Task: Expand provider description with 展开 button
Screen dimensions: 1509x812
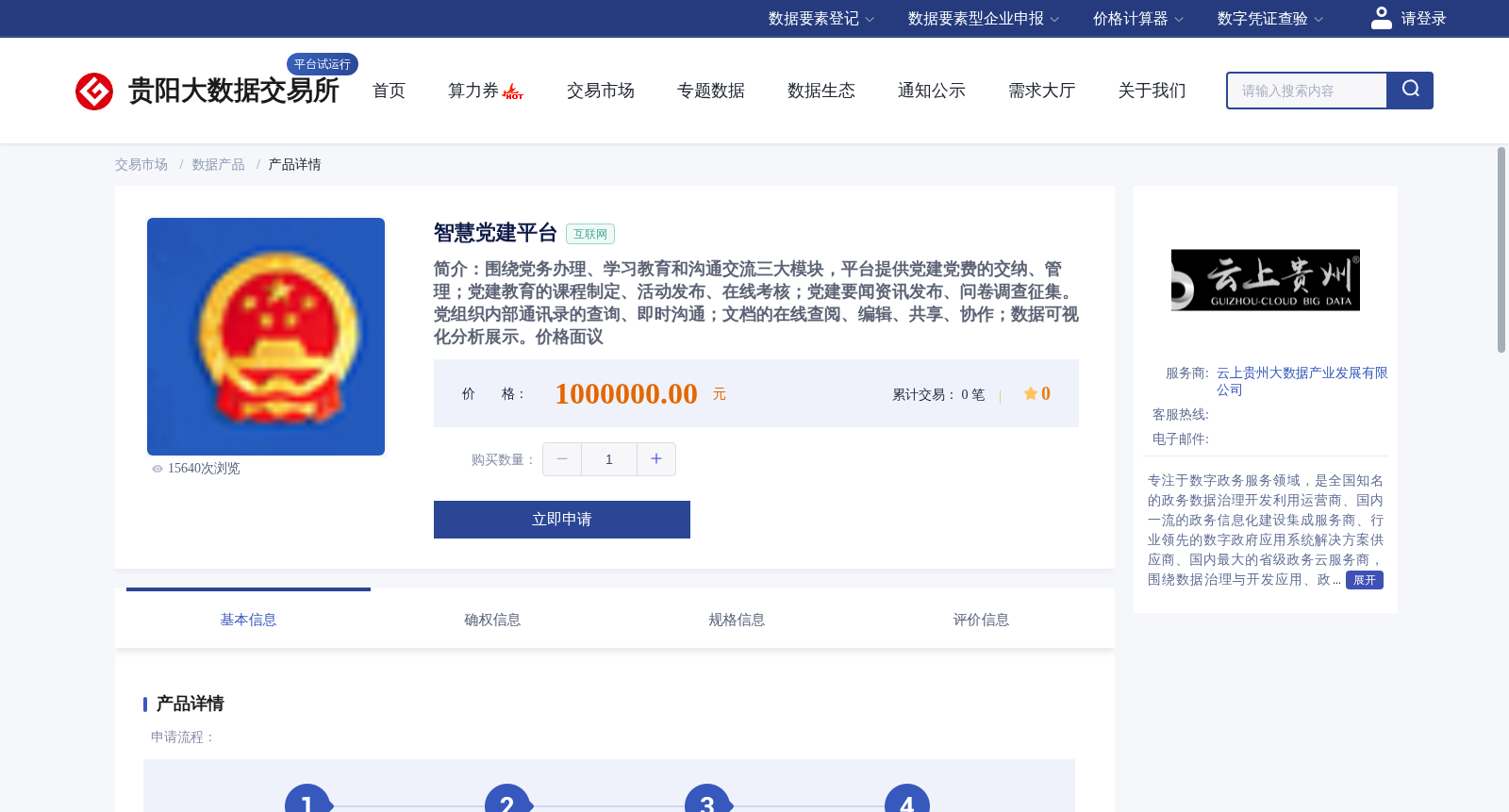Action: pos(1365,580)
